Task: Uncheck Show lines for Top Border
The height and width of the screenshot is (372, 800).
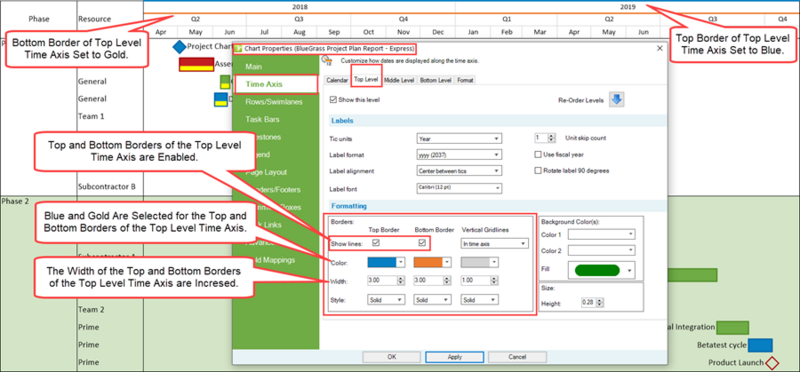Action: [376, 243]
